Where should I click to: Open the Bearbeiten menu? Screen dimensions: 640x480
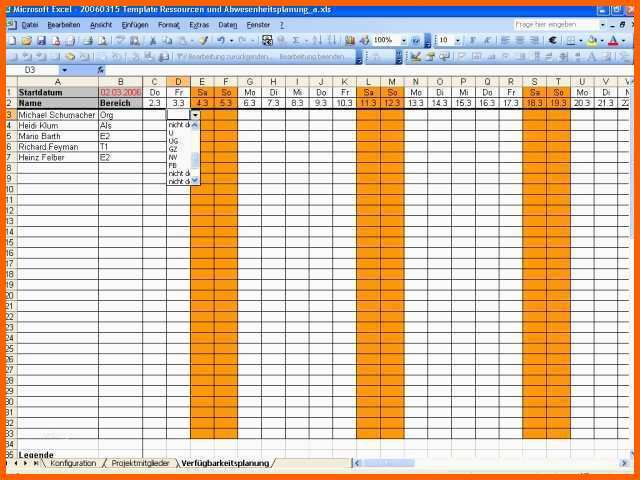pos(64,25)
